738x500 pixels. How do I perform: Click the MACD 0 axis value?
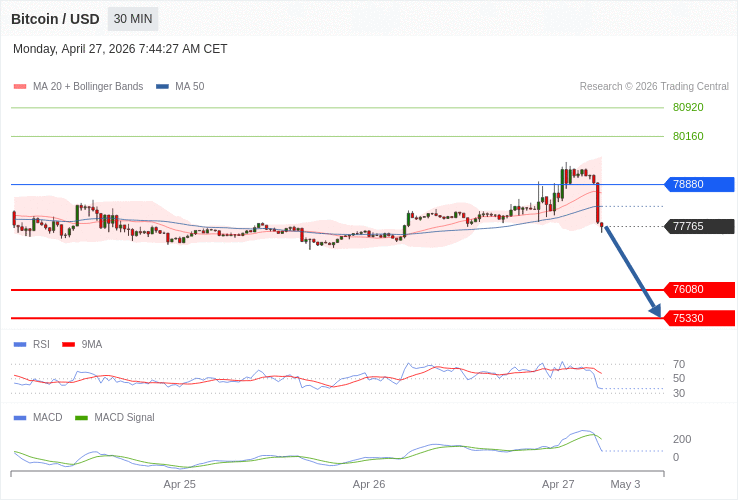click(x=676, y=457)
